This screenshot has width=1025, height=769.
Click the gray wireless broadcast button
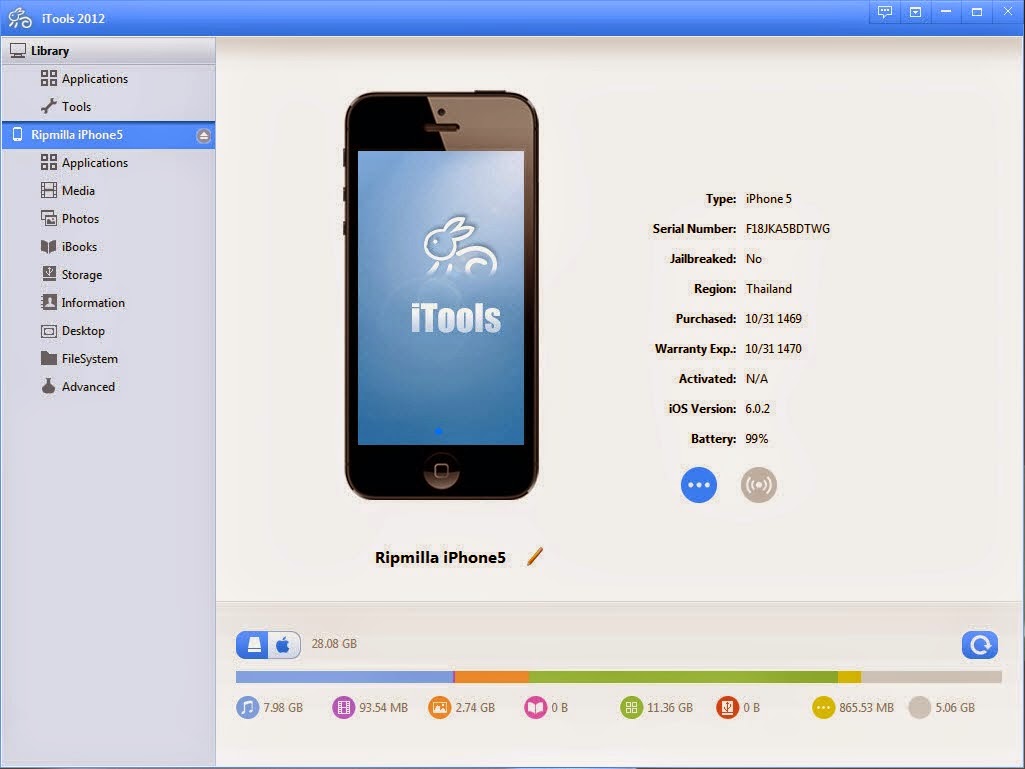point(758,485)
